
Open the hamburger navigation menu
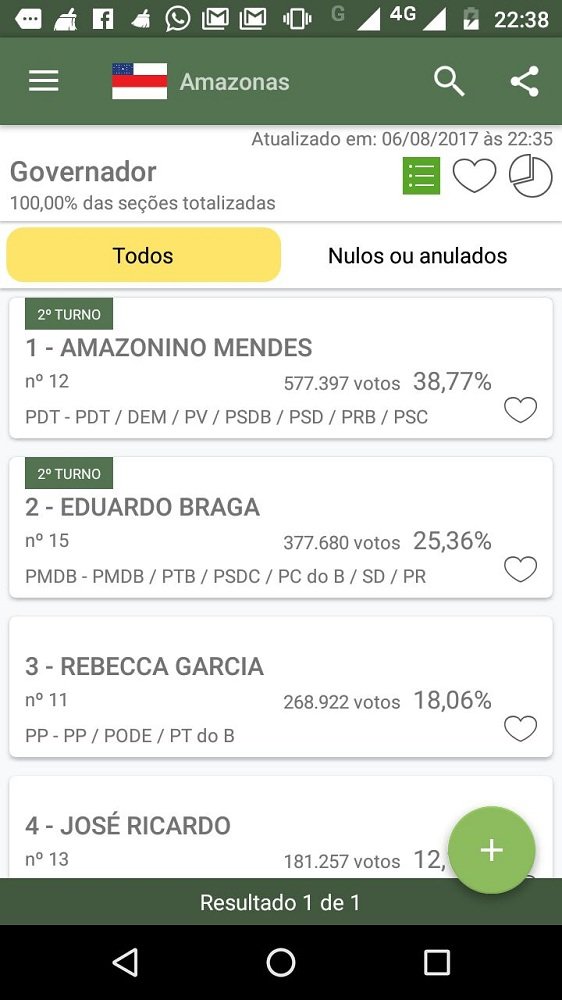coord(44,82)
